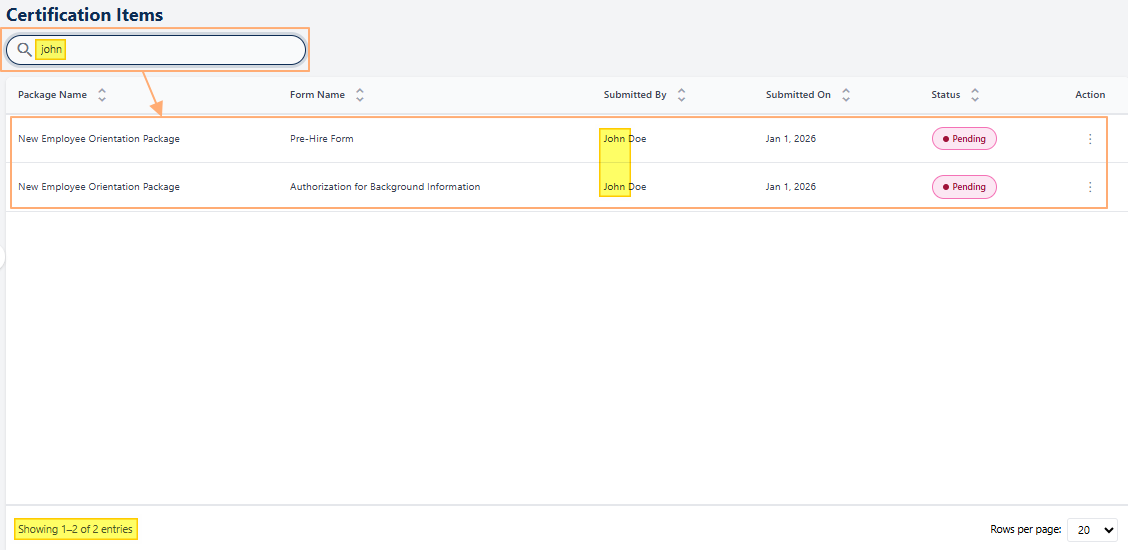This screenshot has height=550, width=1128.
Task: Click the Certification Items page heading
Action: tap(85, 15)
